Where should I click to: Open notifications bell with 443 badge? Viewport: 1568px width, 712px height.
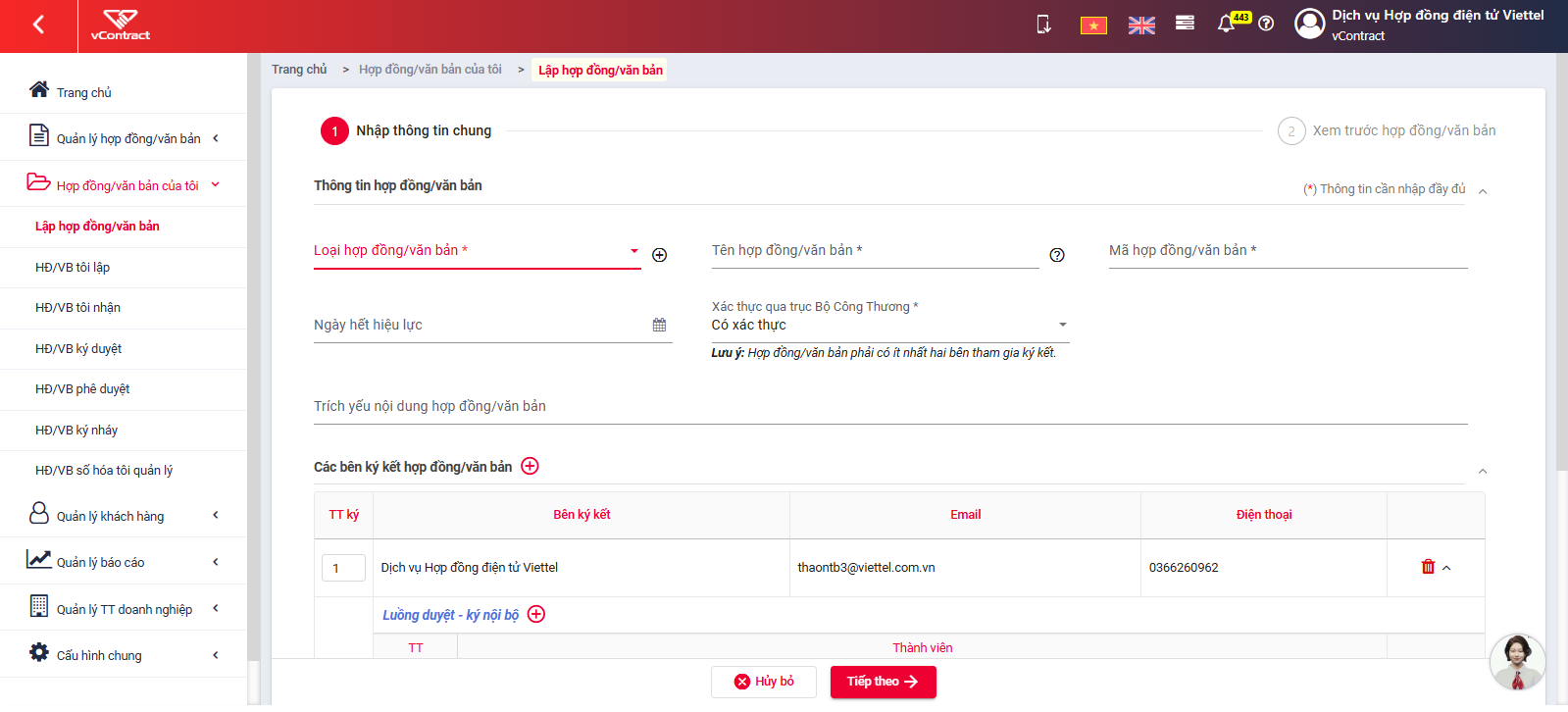[x=1227, y=24]
